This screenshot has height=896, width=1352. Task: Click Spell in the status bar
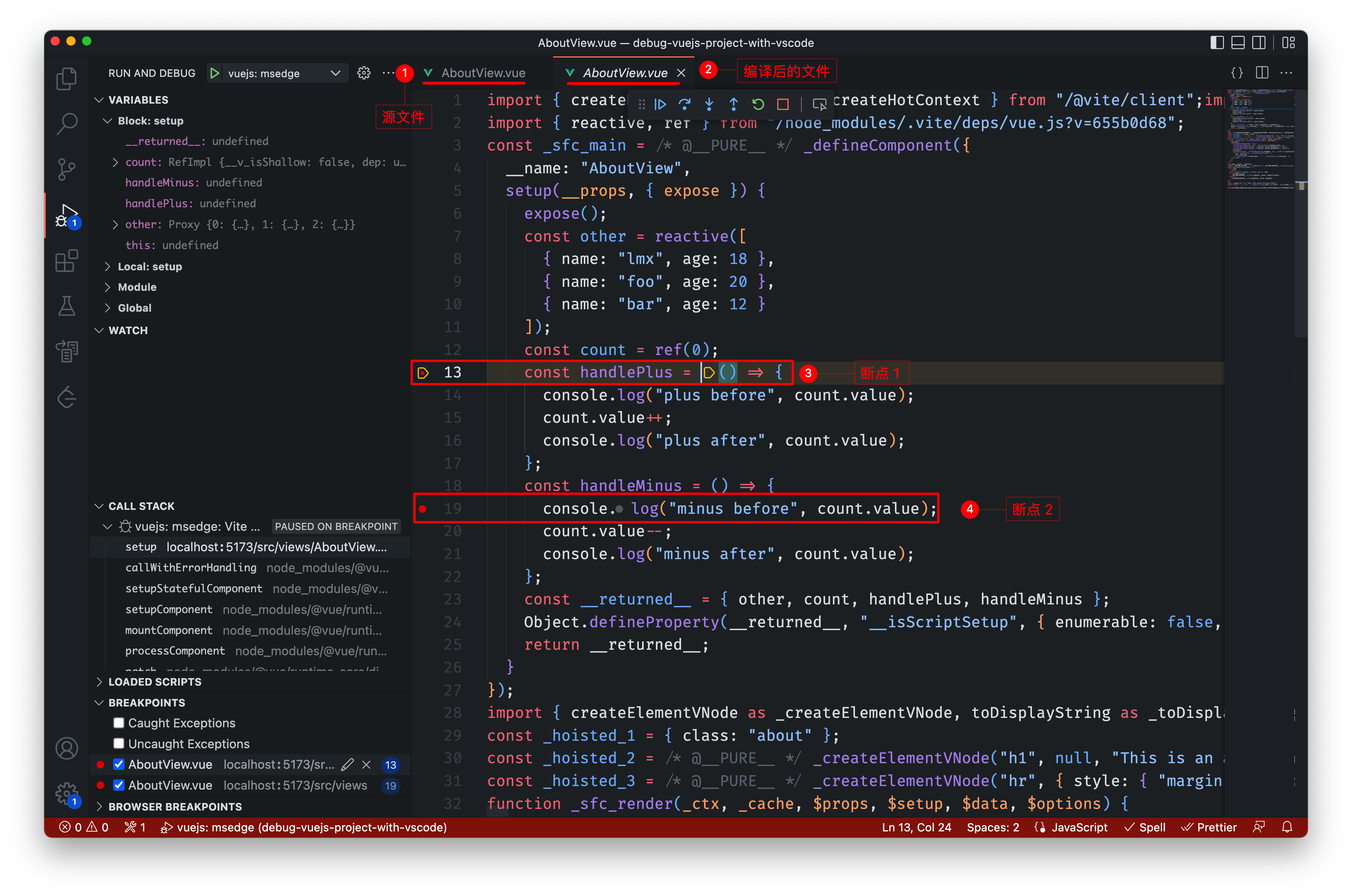tap(1145, 827)
